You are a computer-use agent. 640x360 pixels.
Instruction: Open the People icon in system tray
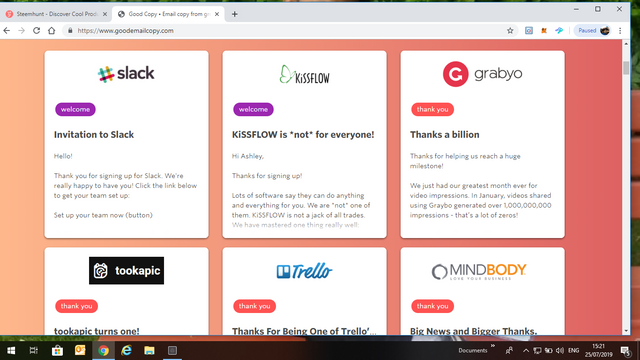coord(509,351)
